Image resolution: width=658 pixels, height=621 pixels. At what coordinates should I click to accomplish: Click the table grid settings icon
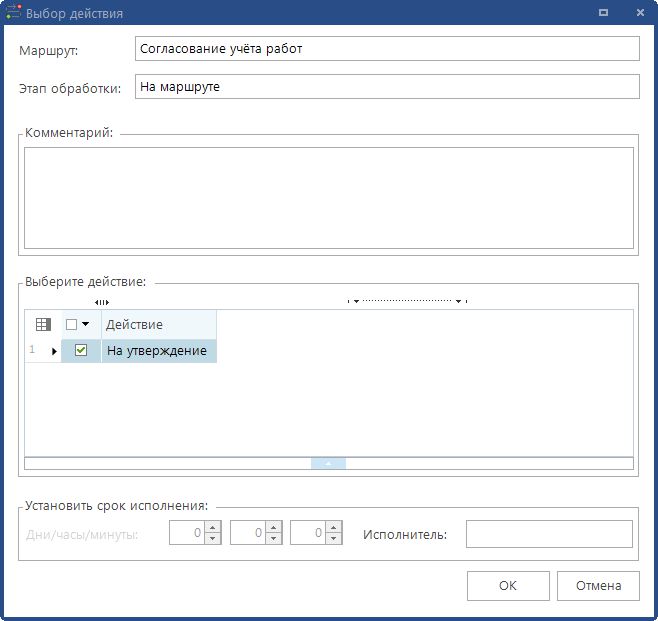[43, 324]
